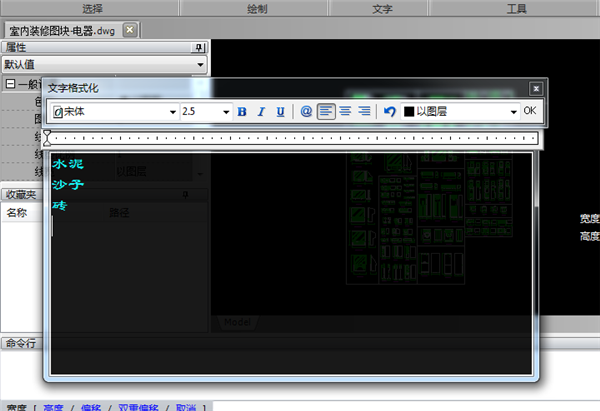Click the ruler indent marker
This screenshot has width=600, height=411.
coord(47,138)
